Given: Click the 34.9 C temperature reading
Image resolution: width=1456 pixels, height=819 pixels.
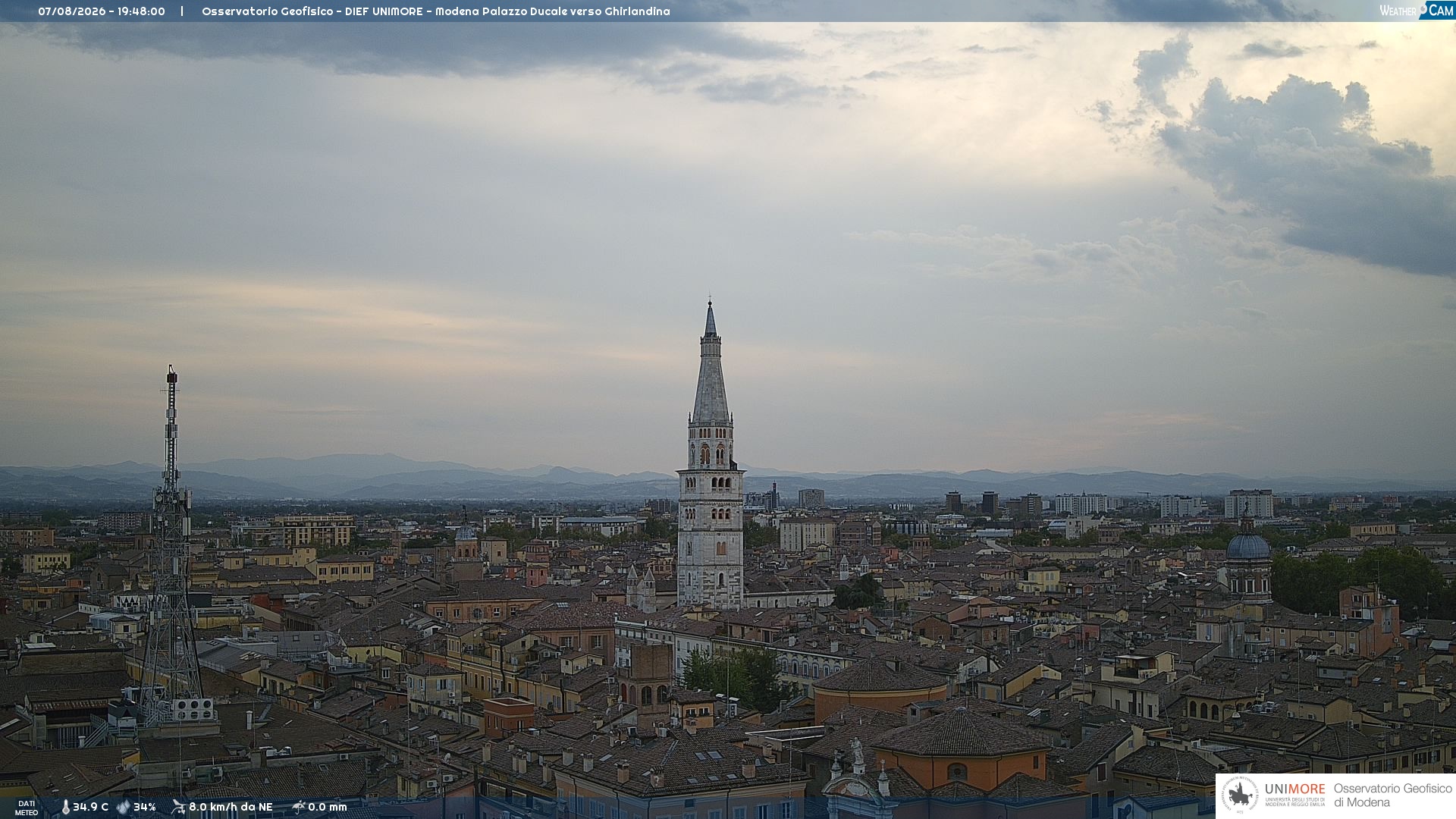Looking at the screenshot, I should [90, 807].
